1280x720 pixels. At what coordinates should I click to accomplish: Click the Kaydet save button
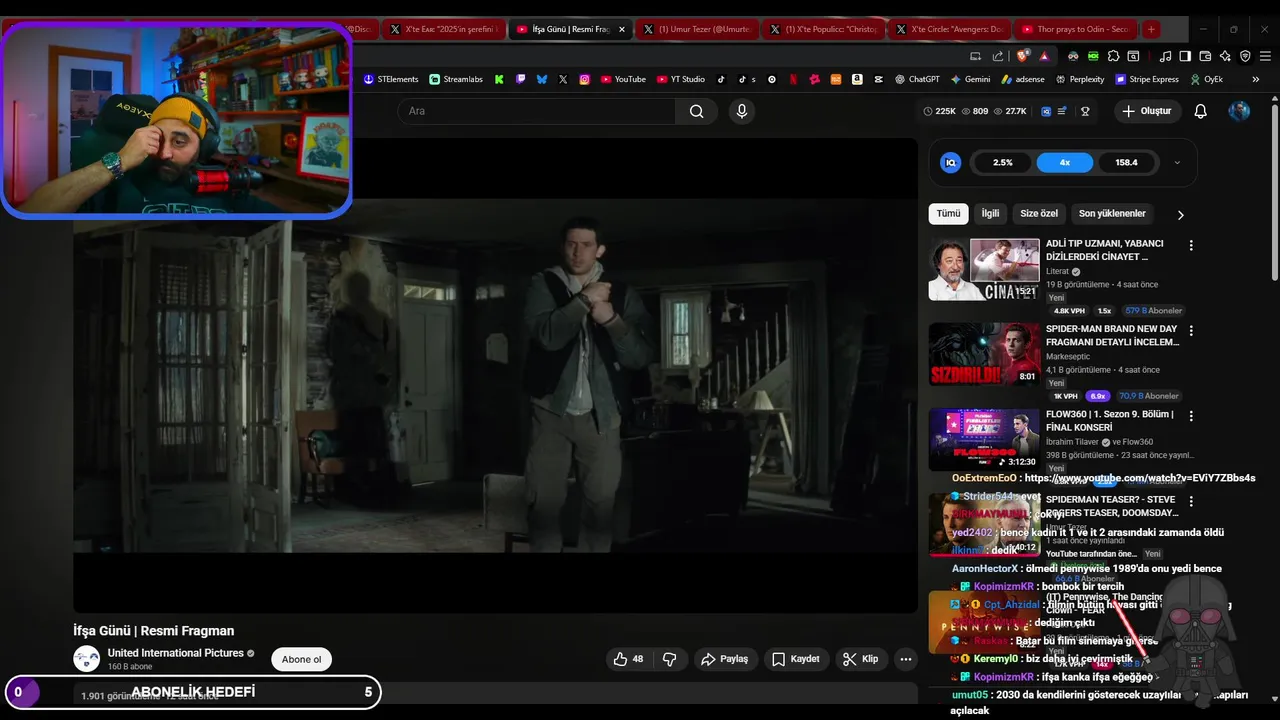click(x=796, y=659)
